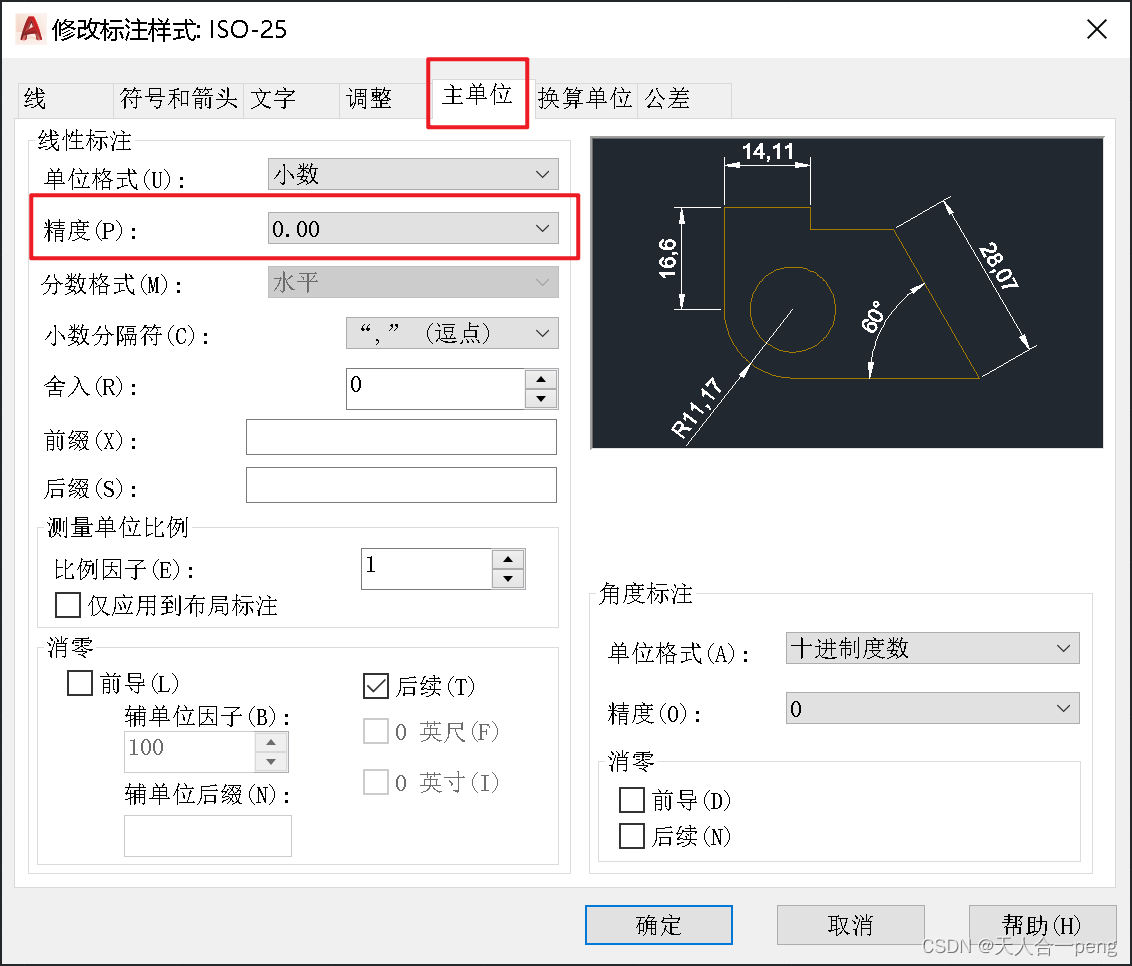The image size is (1132, 966).
Task: Switch to the 换算单位 tab
Action: coord(585,100)
